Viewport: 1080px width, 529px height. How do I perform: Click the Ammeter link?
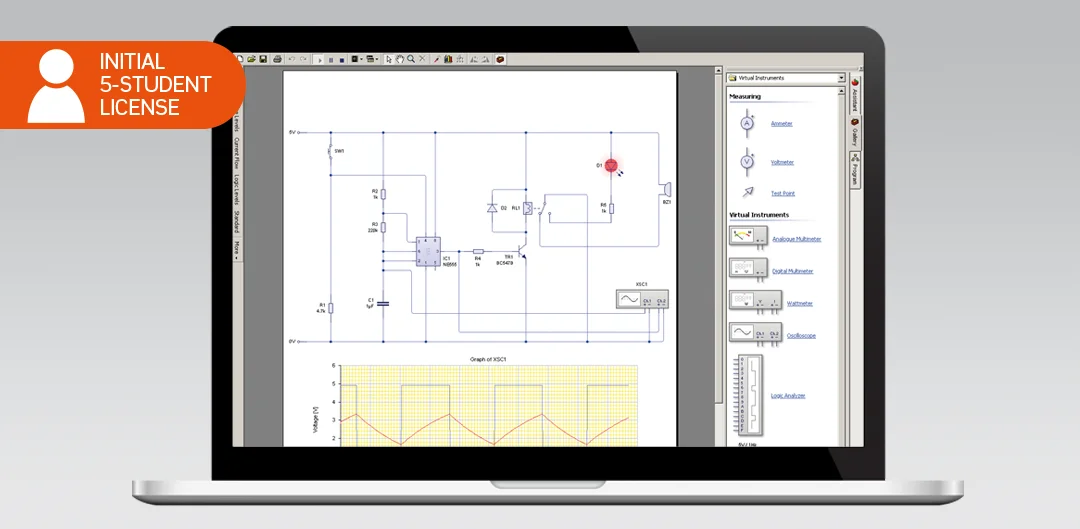tap(781, 124)
